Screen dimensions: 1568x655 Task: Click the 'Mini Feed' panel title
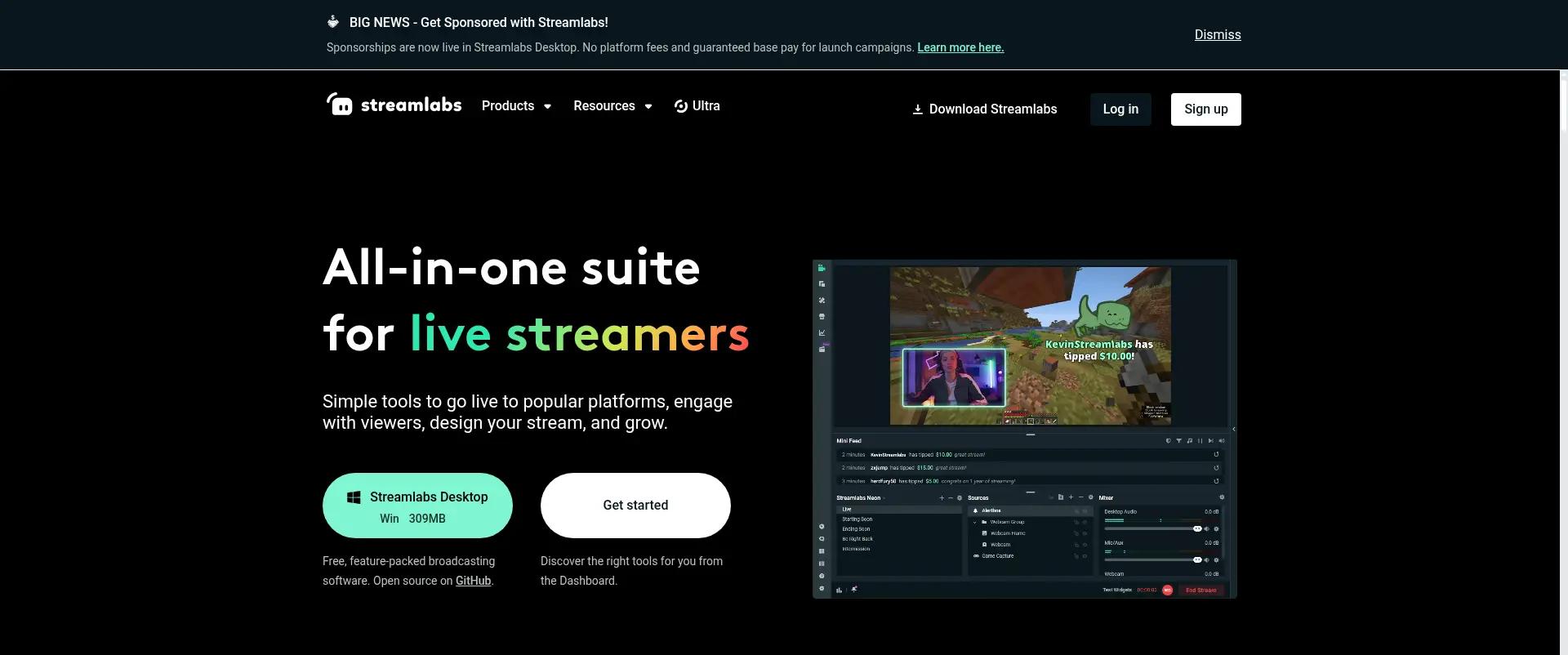point(849,441)
